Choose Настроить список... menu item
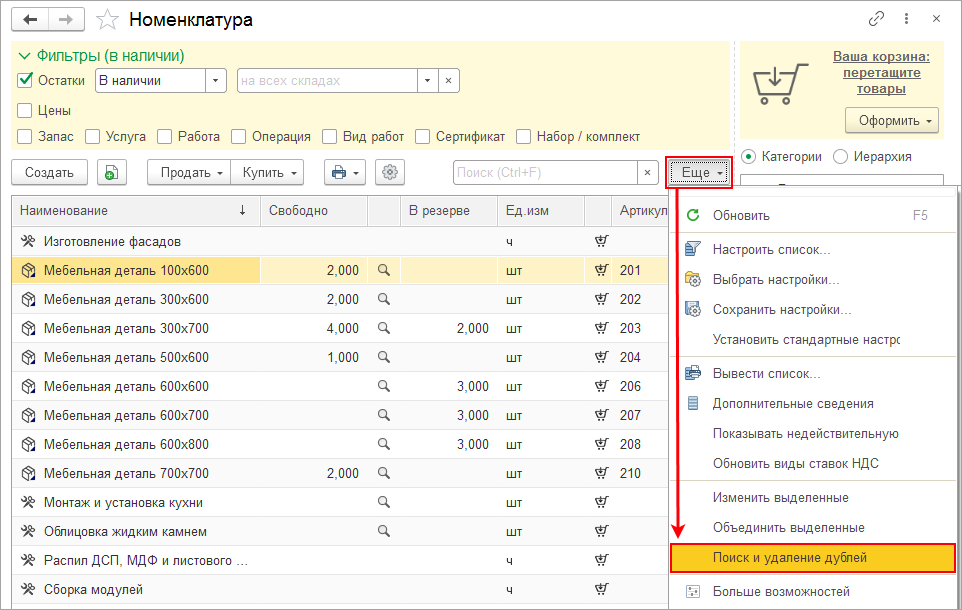Viewport: 962px width, 610px height. 814,249
